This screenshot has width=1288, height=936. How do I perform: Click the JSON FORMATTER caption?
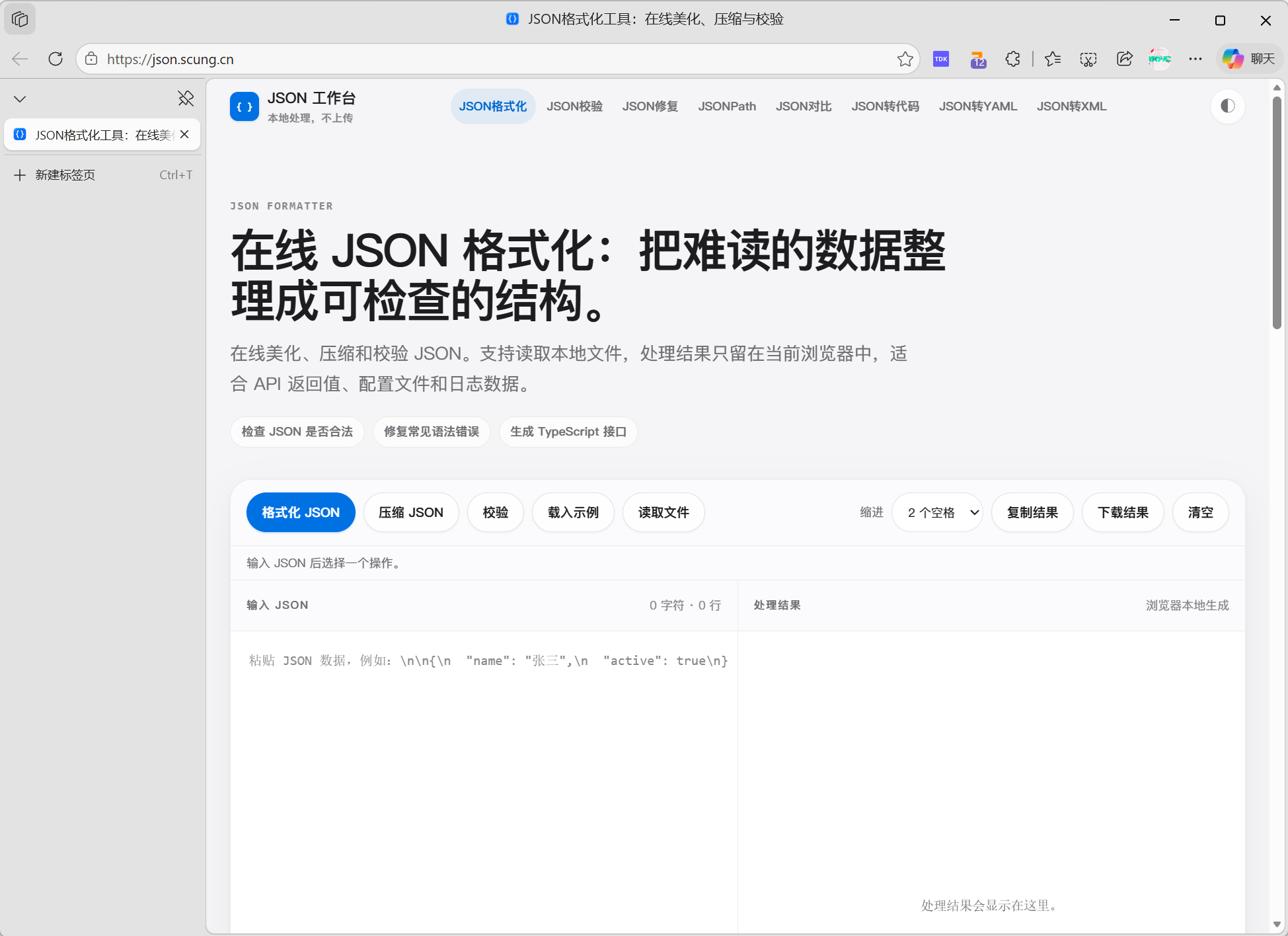point(282,206)
